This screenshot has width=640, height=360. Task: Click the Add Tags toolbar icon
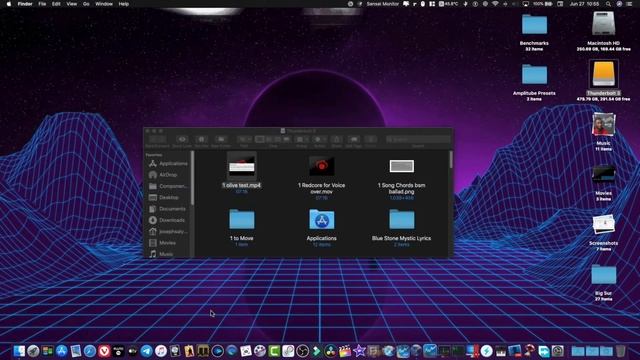tap(353, 140)
